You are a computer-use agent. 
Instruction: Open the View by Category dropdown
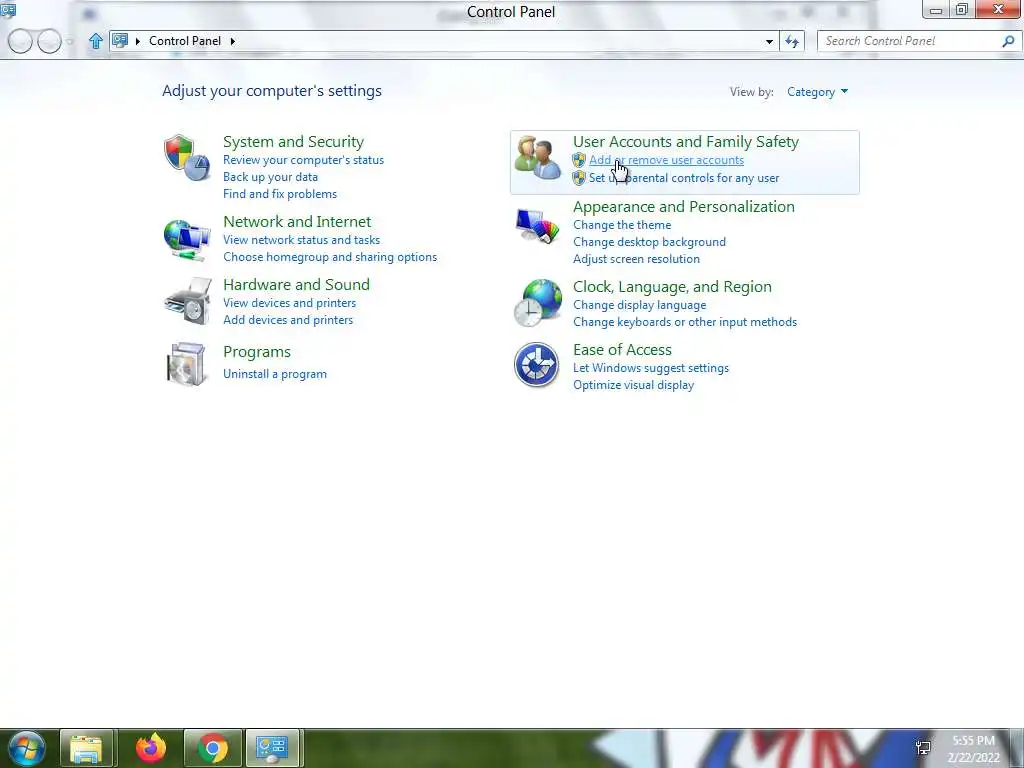click(817, 92)
